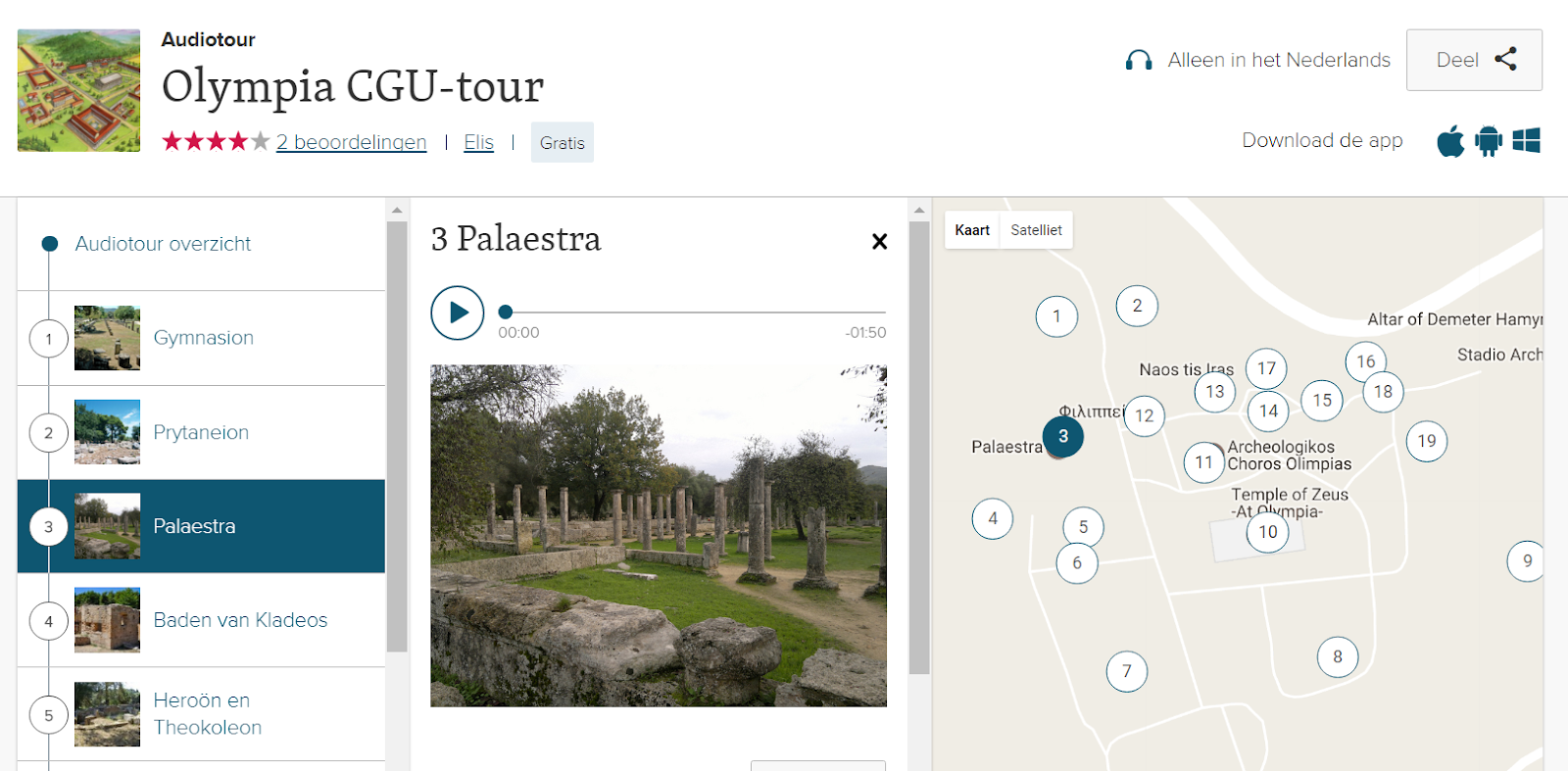
Task: Click the tour list scrollbar thumb
Action: pyautogui.click(x=397, y=437)
